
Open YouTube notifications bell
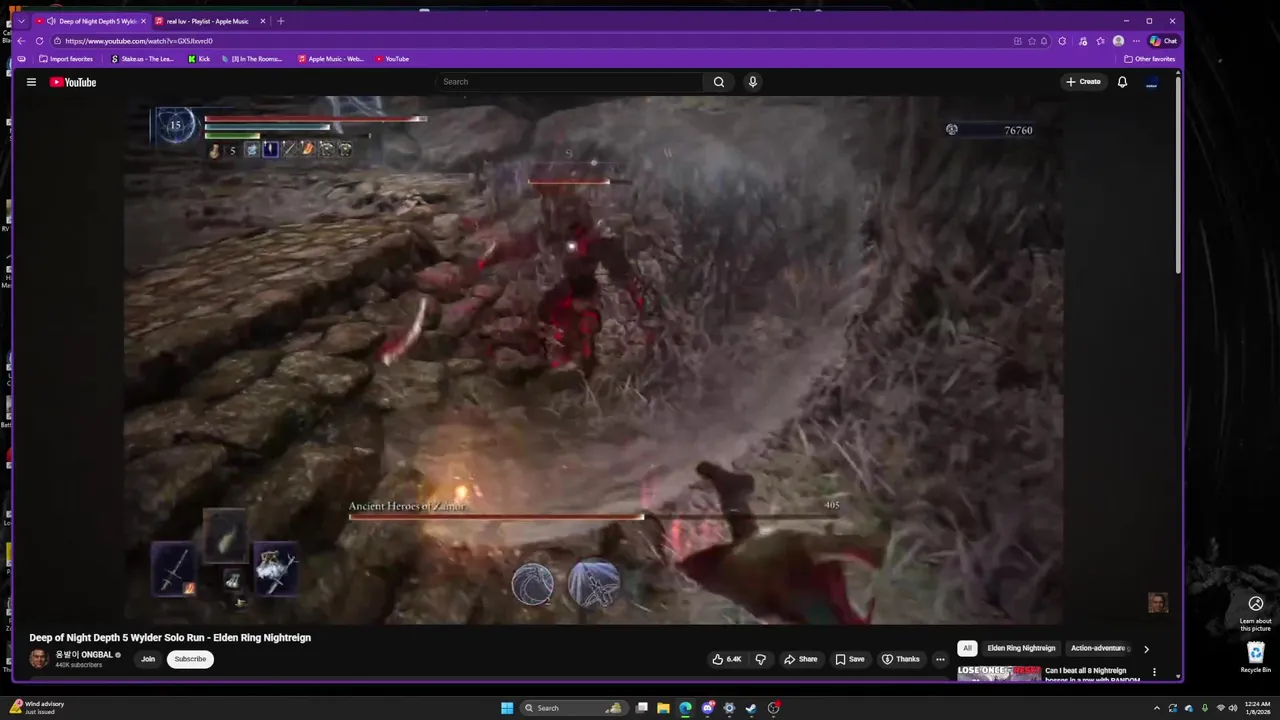pos(1122,82)
